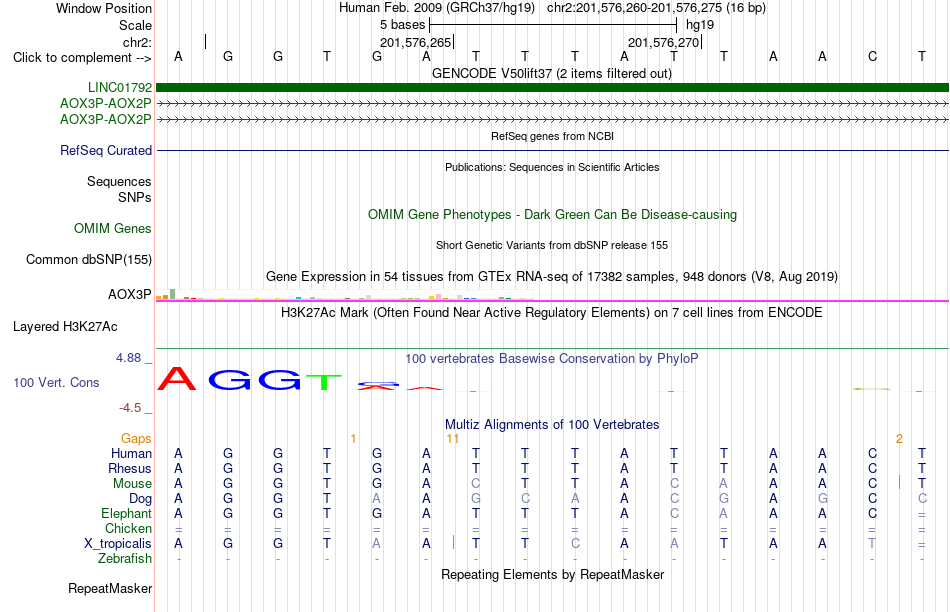950x612 pixels.
Task: Click the LINC01792 gene label
Action: coord(120,88)
